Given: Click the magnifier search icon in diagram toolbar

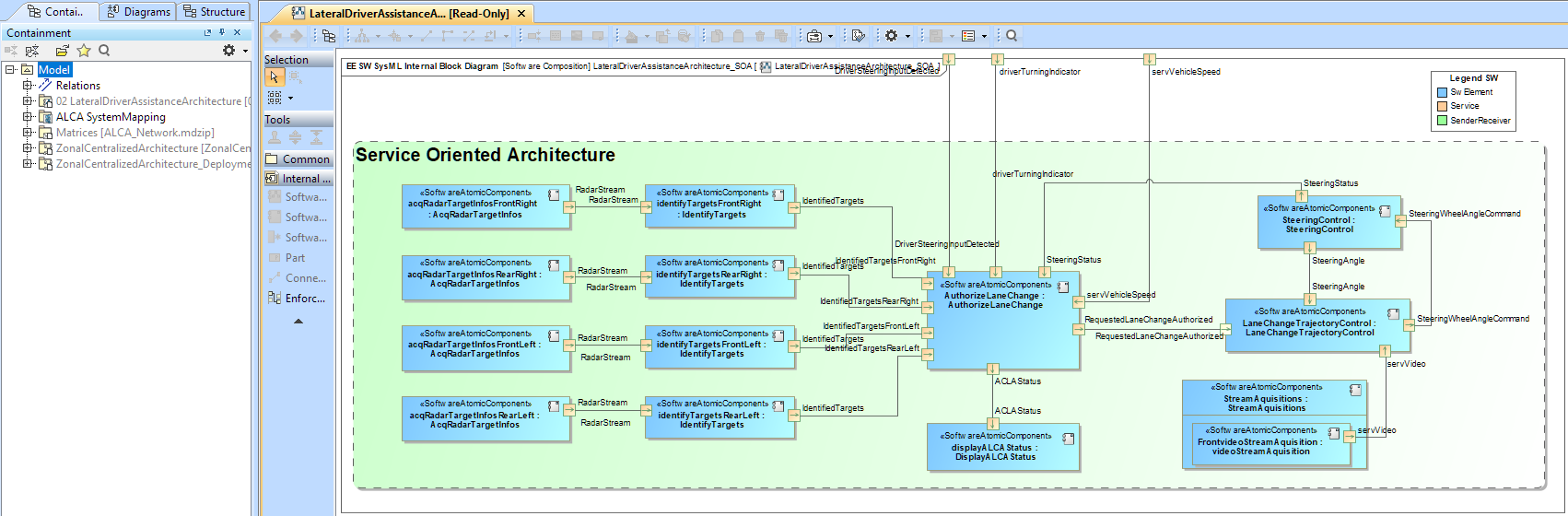Looking at the screenshot, I should tap(1012, 36).
